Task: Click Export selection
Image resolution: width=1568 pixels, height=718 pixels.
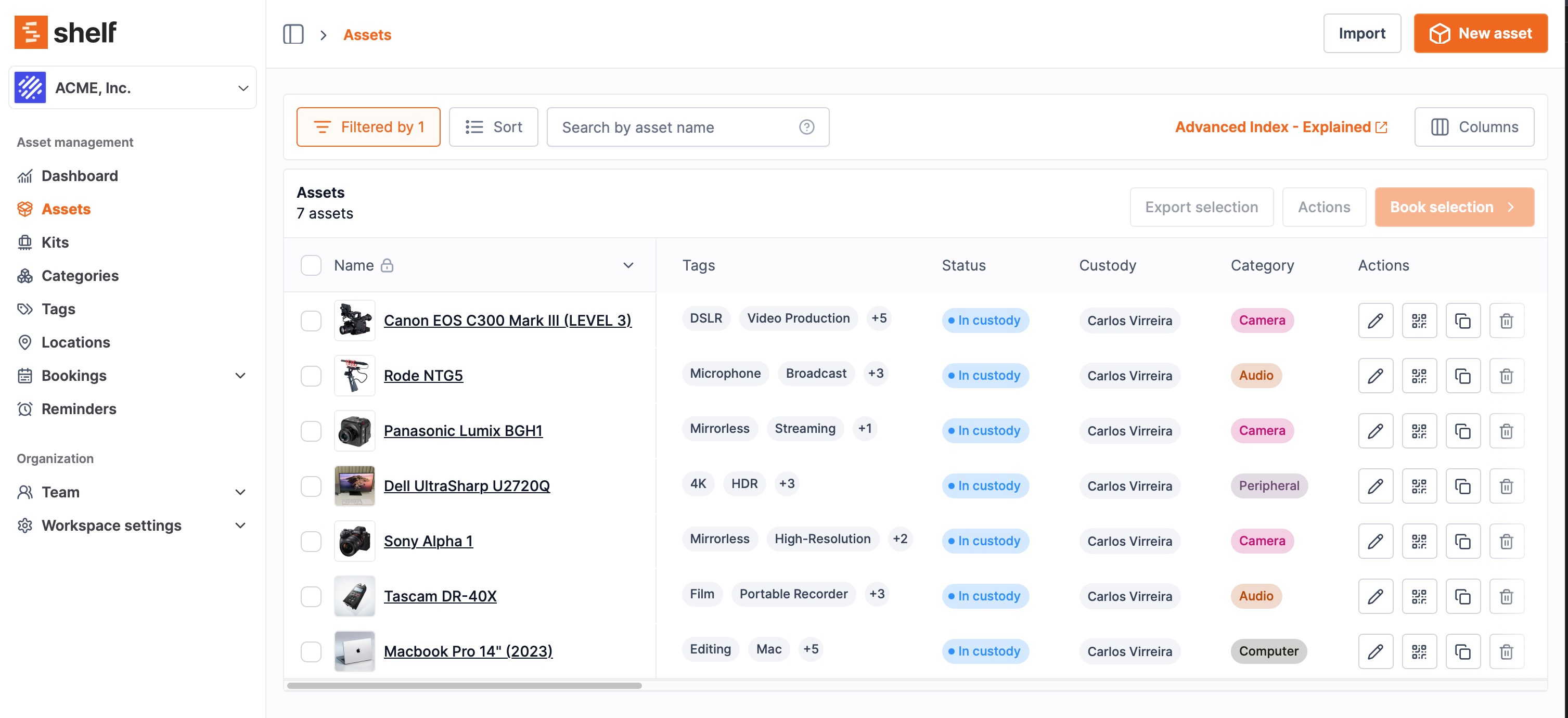Action: point(1201,207)
